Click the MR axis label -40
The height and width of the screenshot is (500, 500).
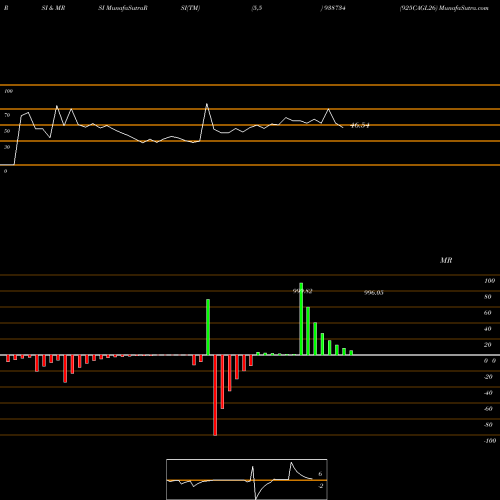[488, 393]
